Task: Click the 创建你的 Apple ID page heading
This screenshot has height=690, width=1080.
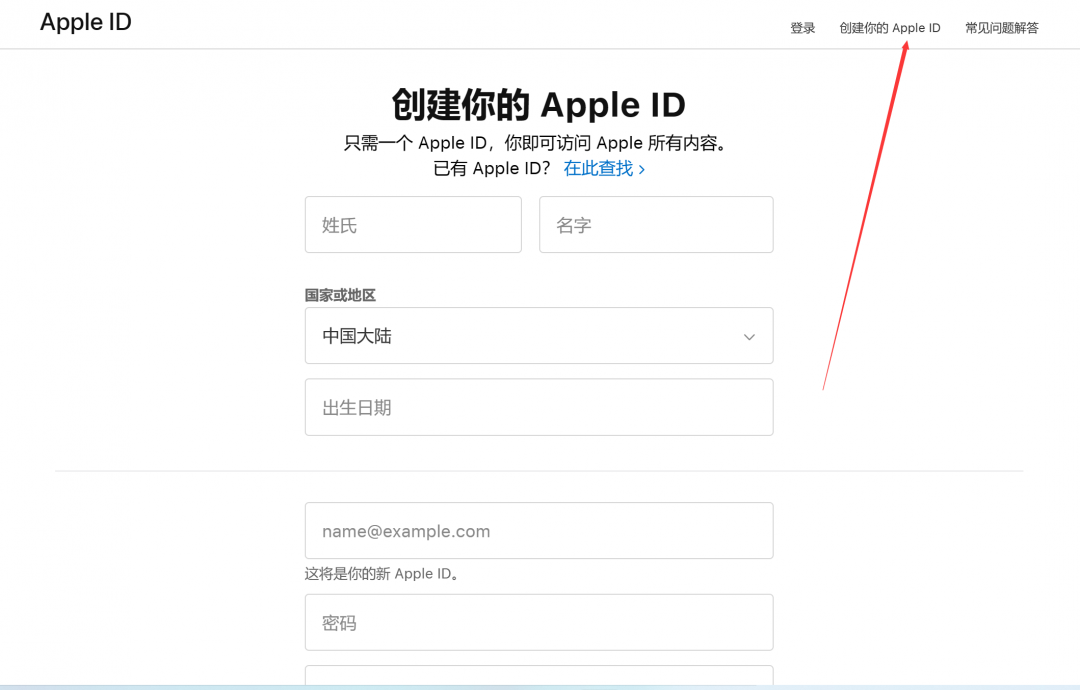Action: pos(539,105)
